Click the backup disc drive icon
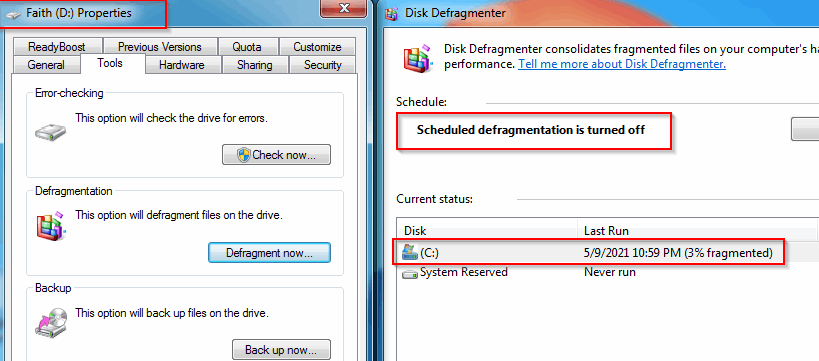This screenshot has width=819, height=361. click(51, 321)
